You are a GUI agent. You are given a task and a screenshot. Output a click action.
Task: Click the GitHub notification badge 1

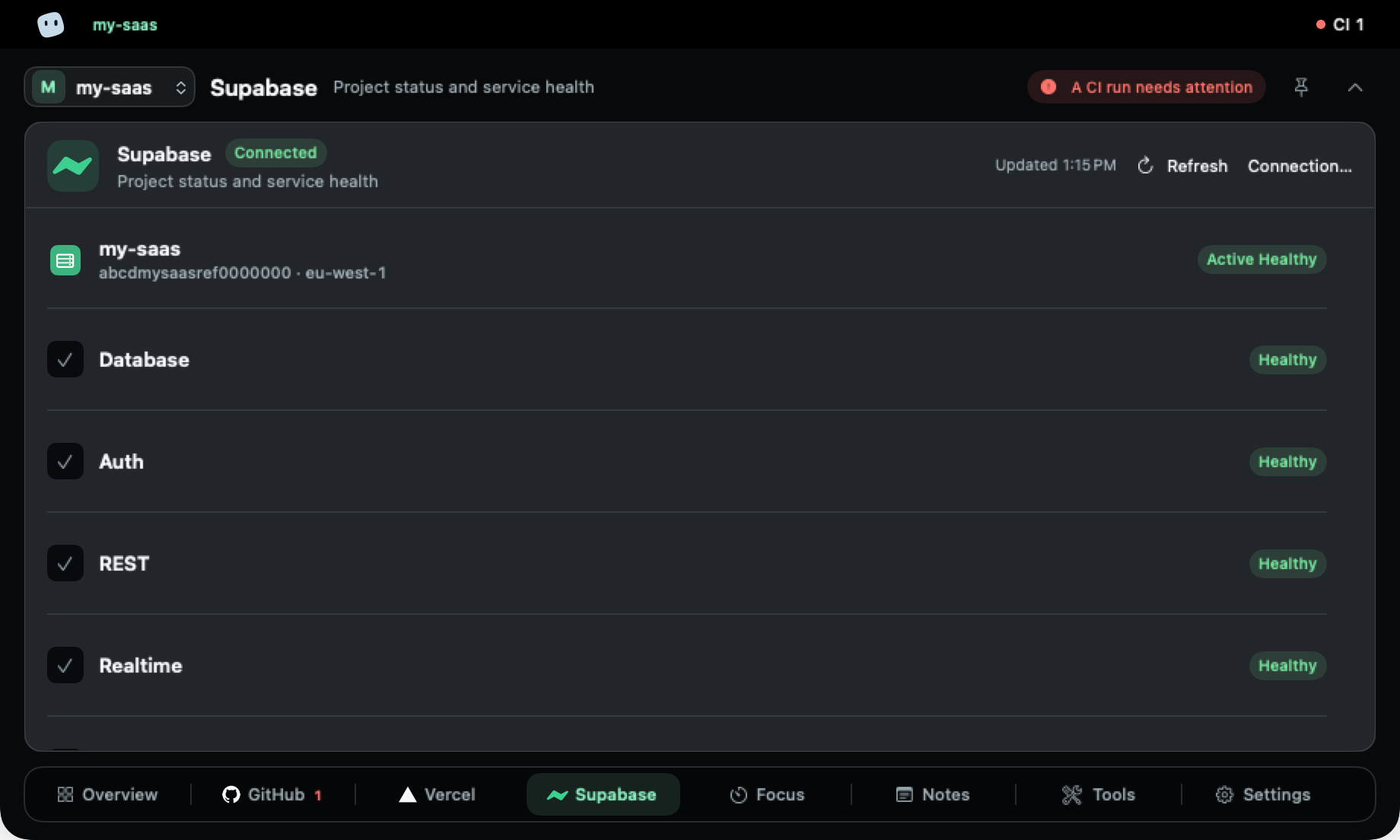click(x=318, y=795)
